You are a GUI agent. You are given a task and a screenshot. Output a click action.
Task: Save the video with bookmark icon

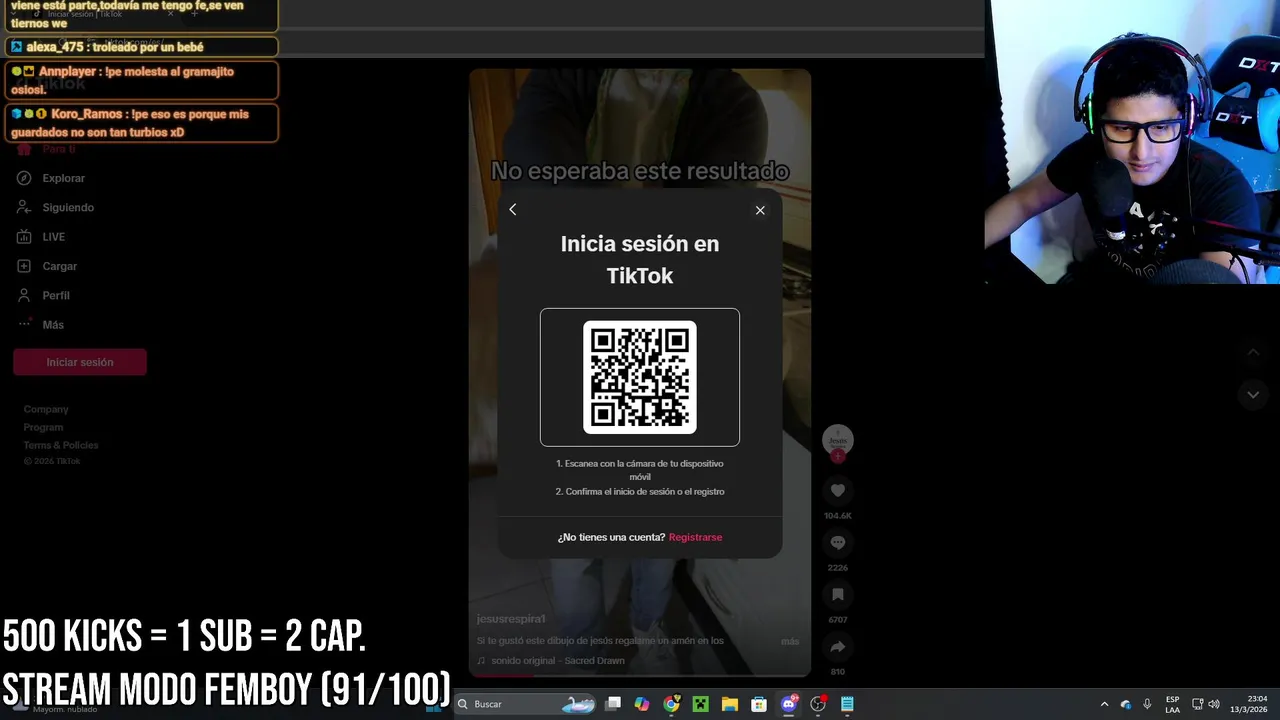pyautogui.click(x=838, y=594)
